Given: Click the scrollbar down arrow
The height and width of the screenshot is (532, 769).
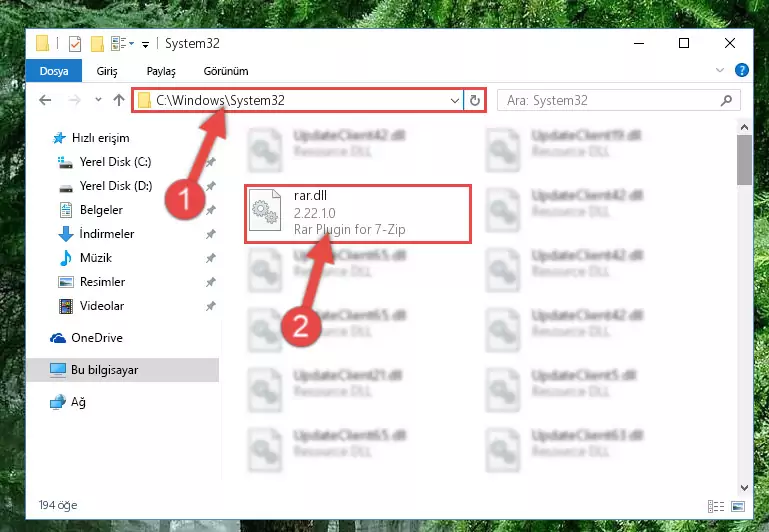Looking at the screenshot, I should tap(744, 488).
